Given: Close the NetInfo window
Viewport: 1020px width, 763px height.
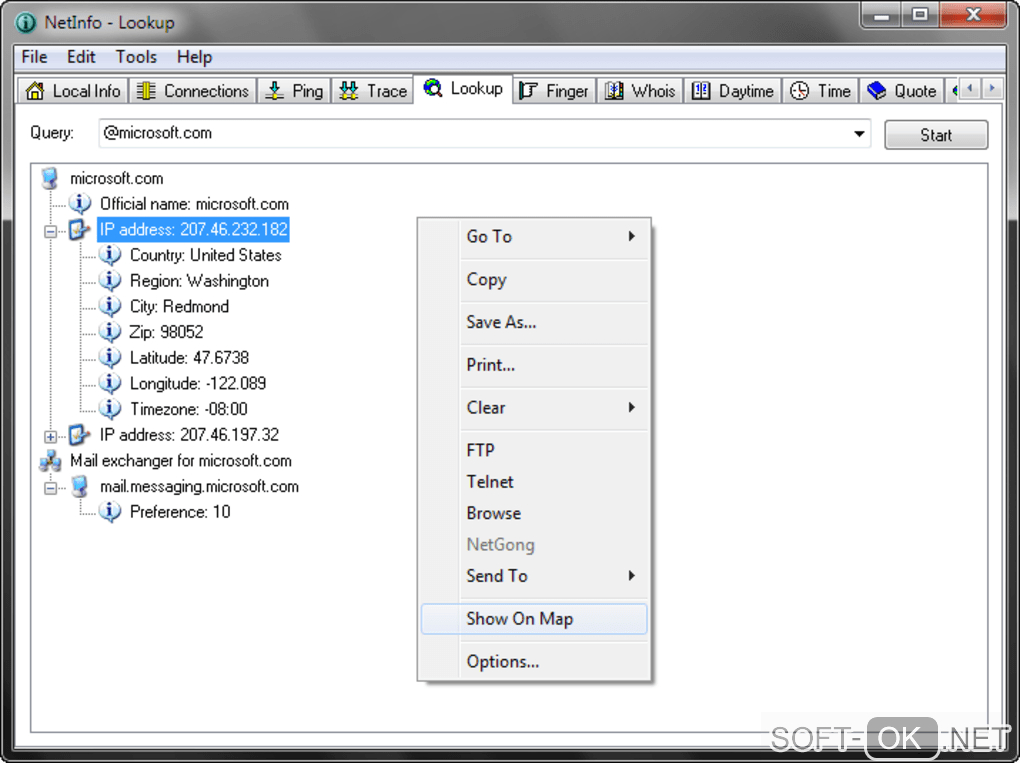Looking at the screenshot, I should point(973,14).
